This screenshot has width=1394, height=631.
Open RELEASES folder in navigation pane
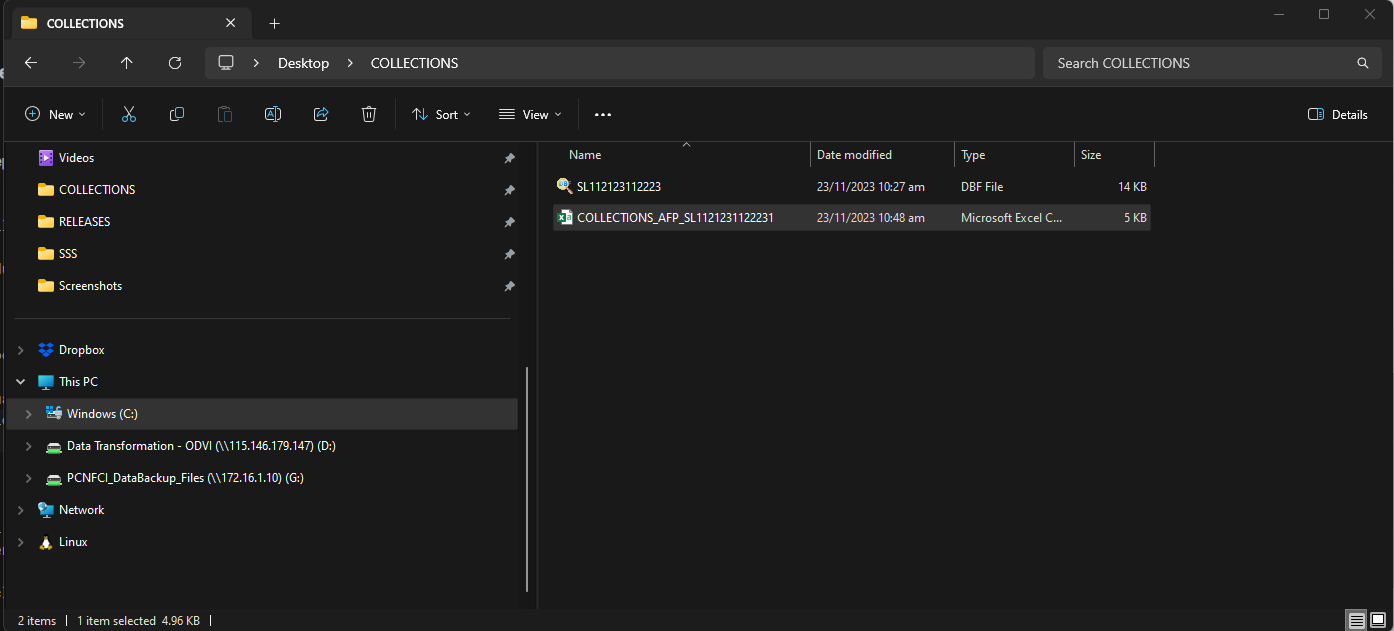click(84, 222)
